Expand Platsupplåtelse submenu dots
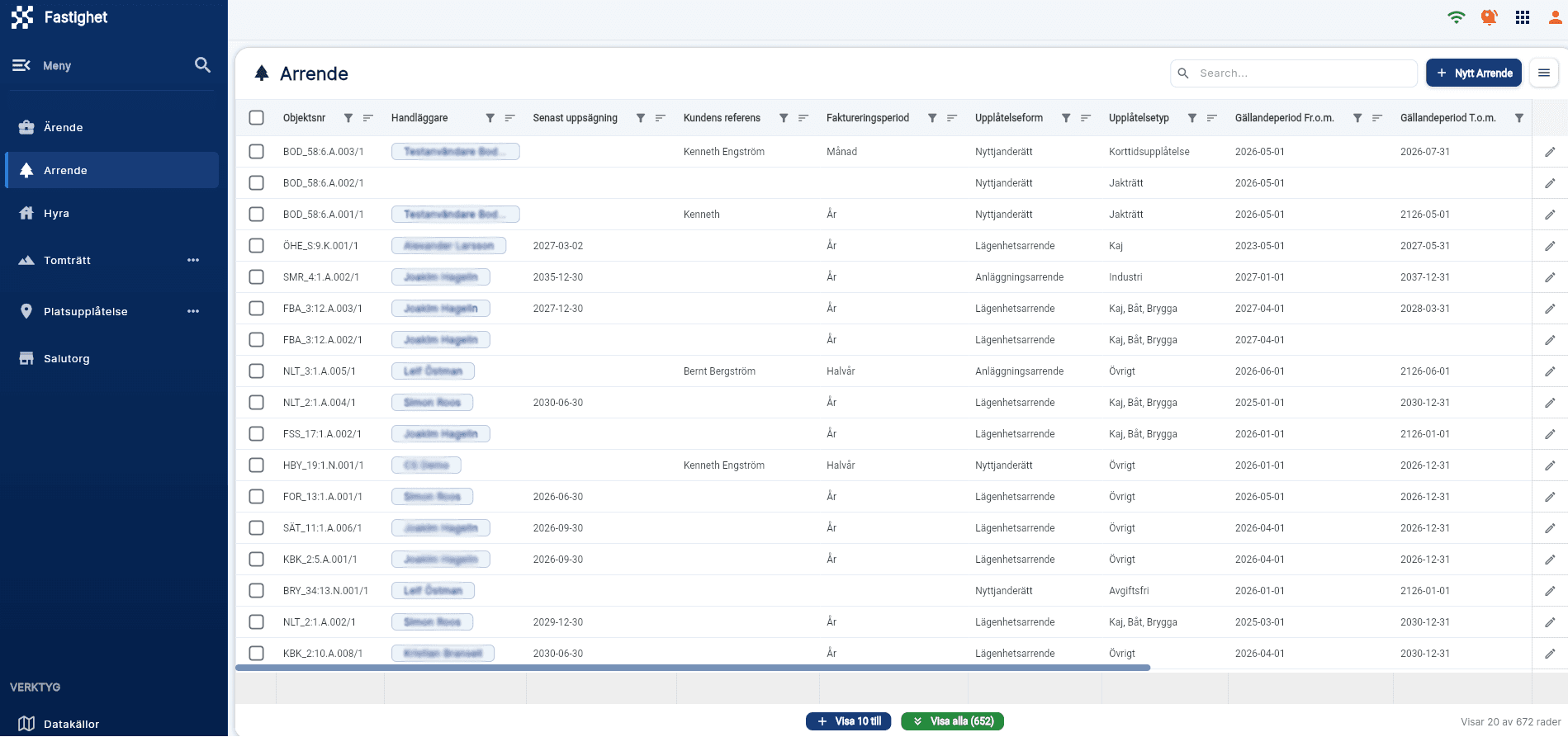 pyautogui.click(x=193, y=311)
